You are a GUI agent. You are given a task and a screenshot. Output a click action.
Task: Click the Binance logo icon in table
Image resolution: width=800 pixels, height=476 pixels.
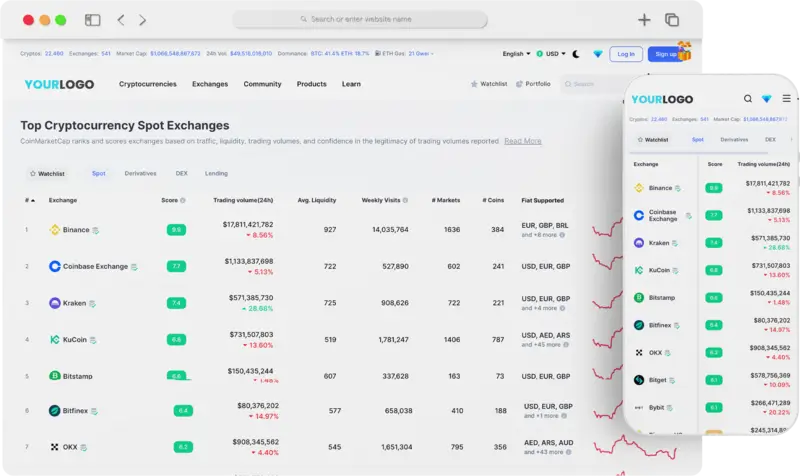click(55, 230)
